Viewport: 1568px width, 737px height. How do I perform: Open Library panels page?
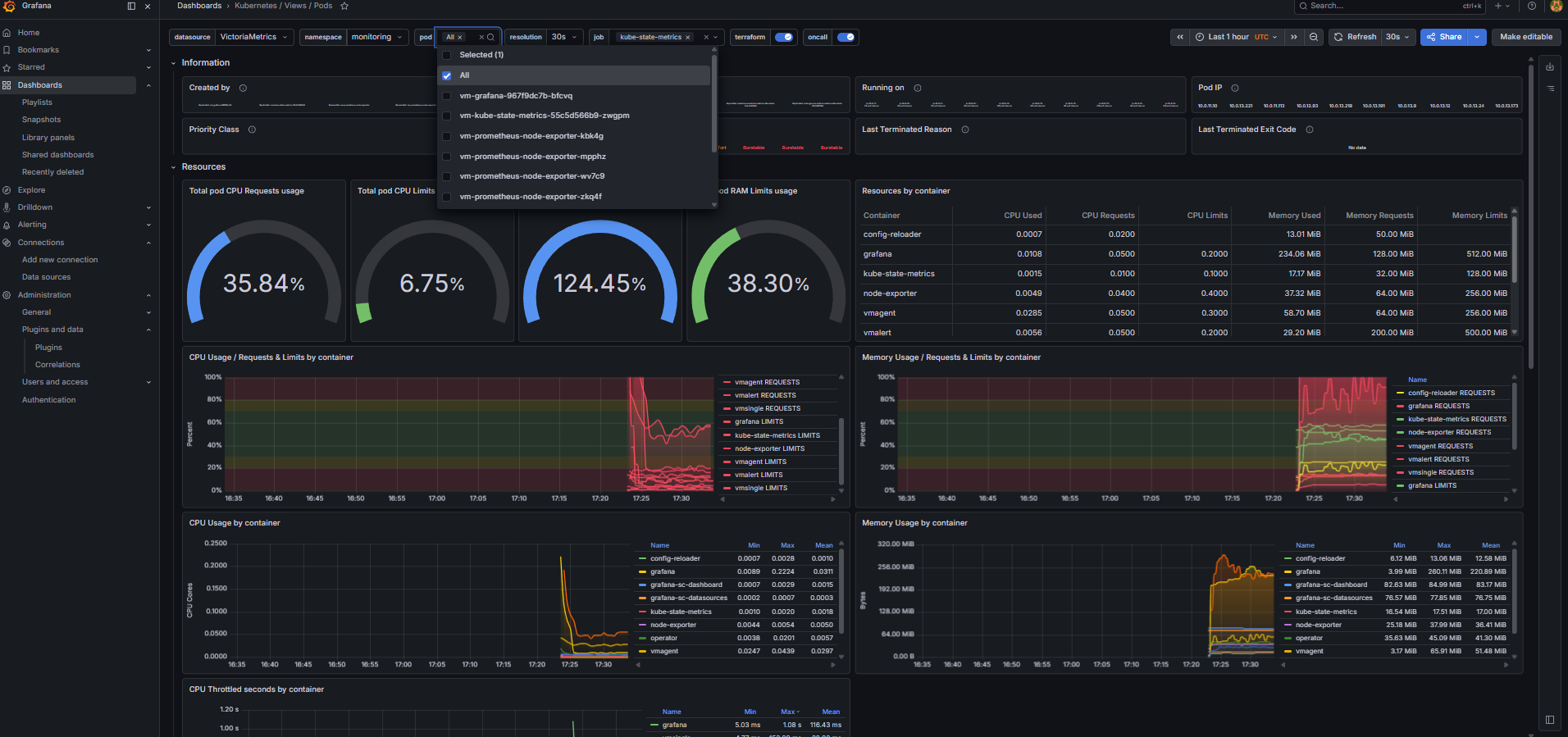pyautogui.click(x=48, y=138)
